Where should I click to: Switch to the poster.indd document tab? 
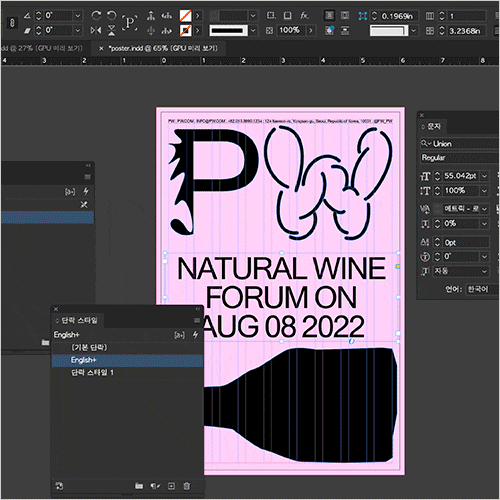click(x=163, y=49)
